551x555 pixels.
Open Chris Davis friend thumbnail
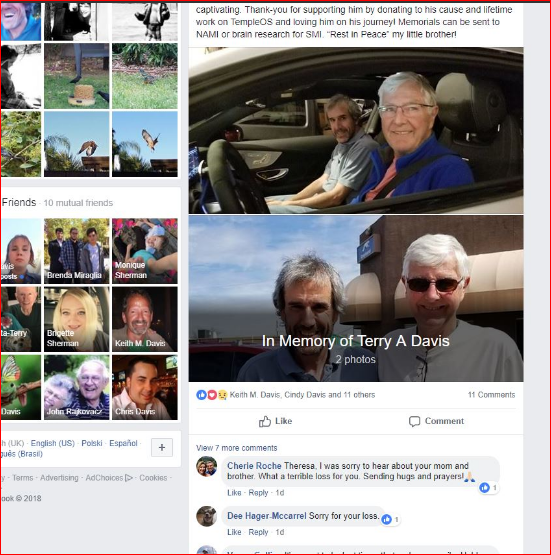[145, 387]
